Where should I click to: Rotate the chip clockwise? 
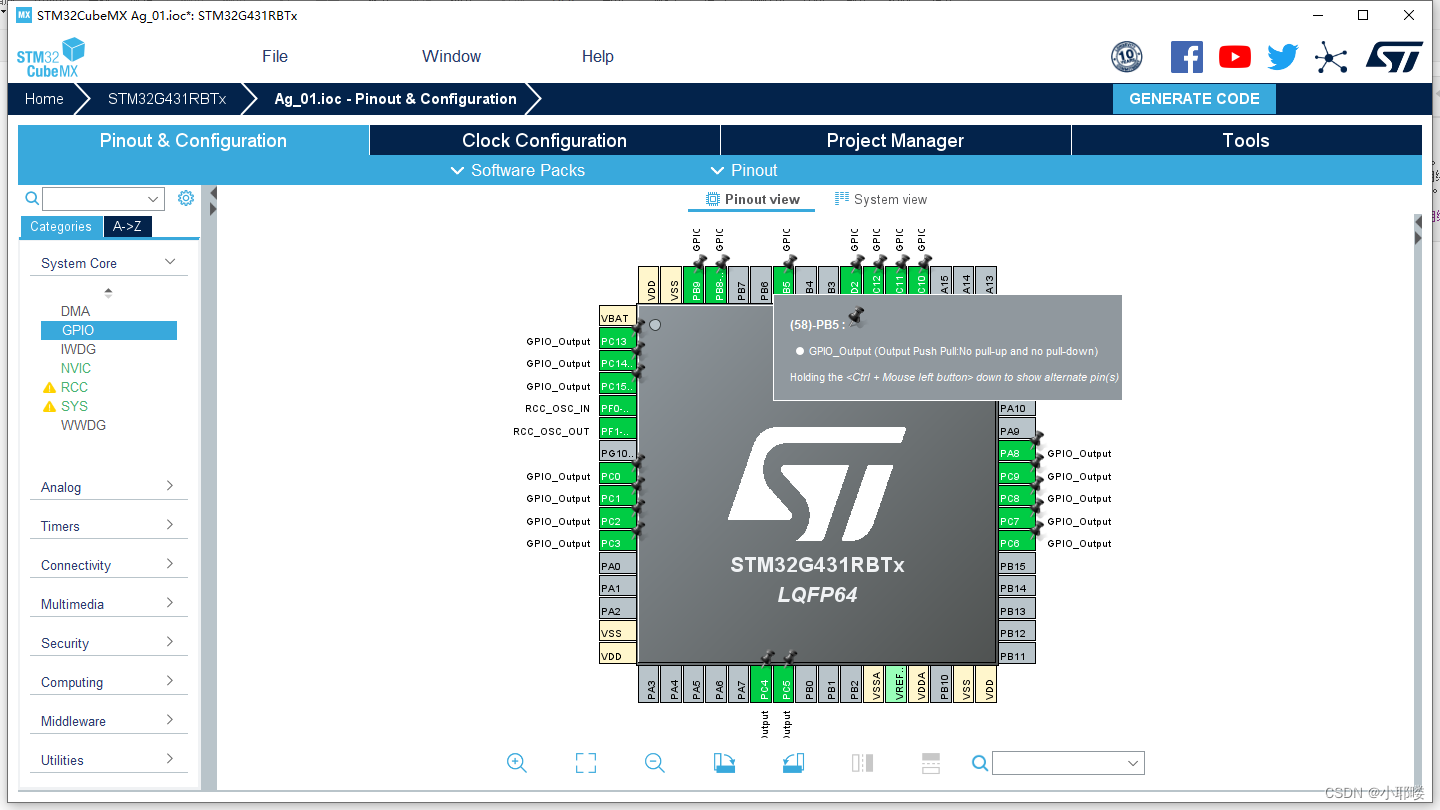(725, 763)
